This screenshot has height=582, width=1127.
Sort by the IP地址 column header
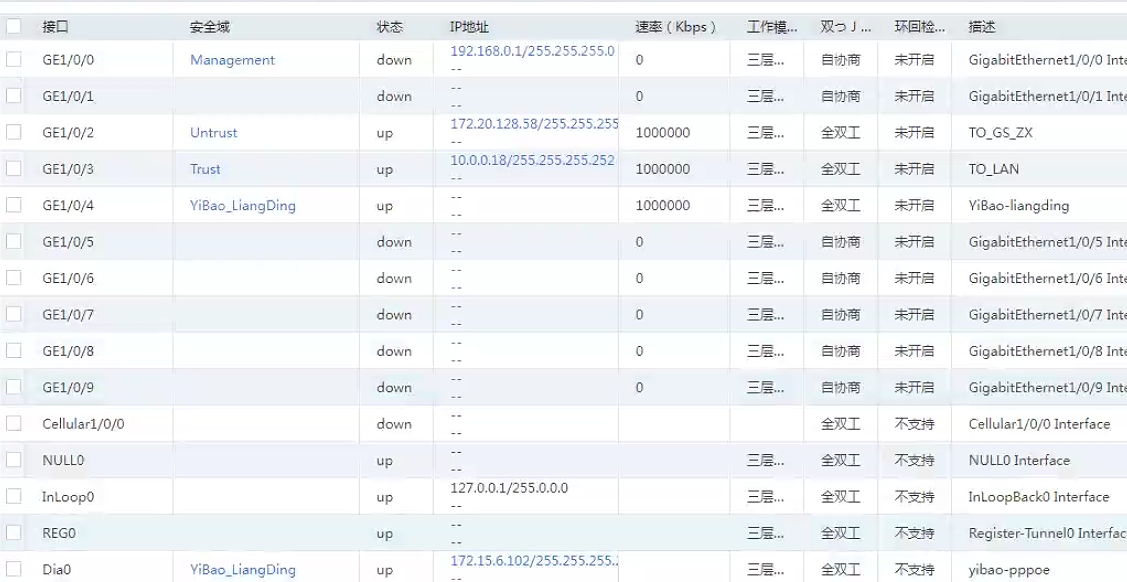(x=470, y=27)
